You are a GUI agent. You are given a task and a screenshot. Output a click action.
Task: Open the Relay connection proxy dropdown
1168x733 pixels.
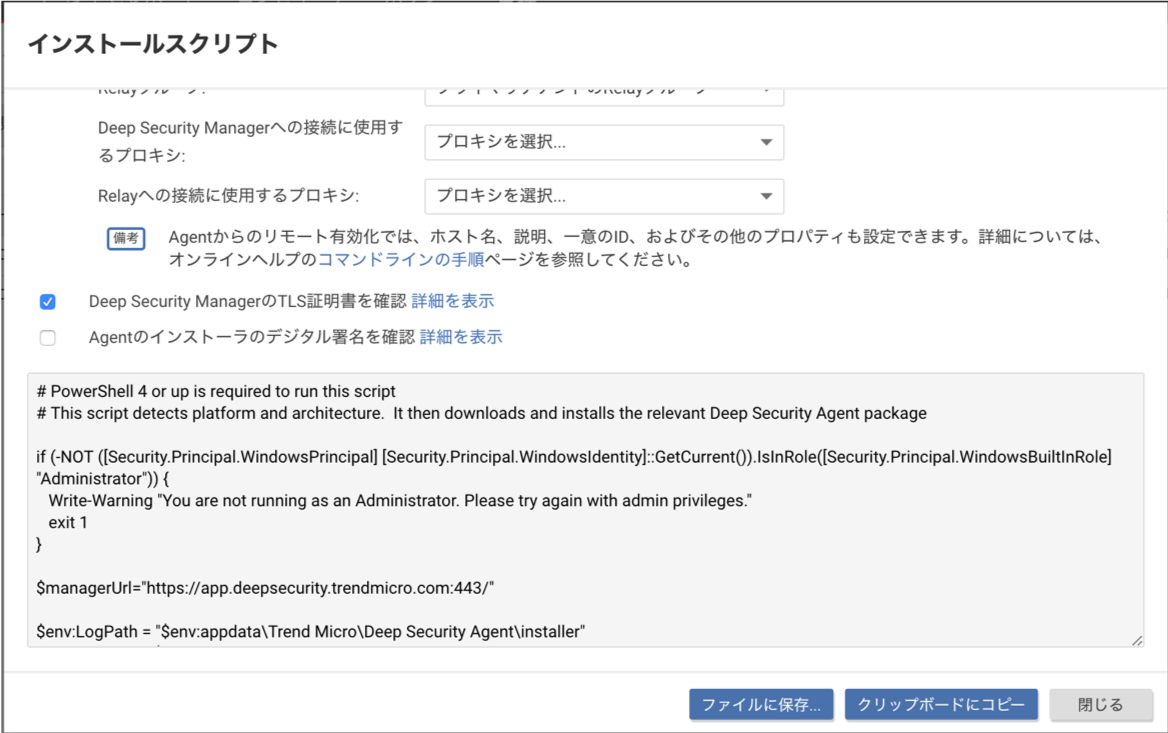coord(604,196)
